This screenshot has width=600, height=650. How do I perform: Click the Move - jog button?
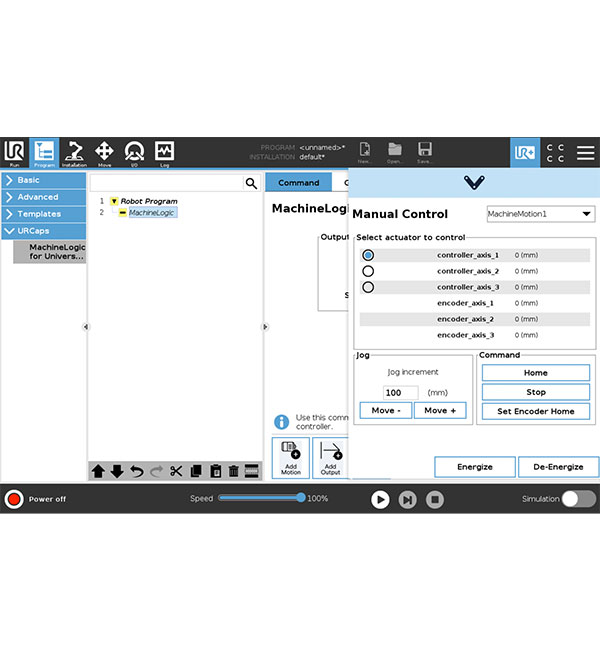click(x=386, y=410)
